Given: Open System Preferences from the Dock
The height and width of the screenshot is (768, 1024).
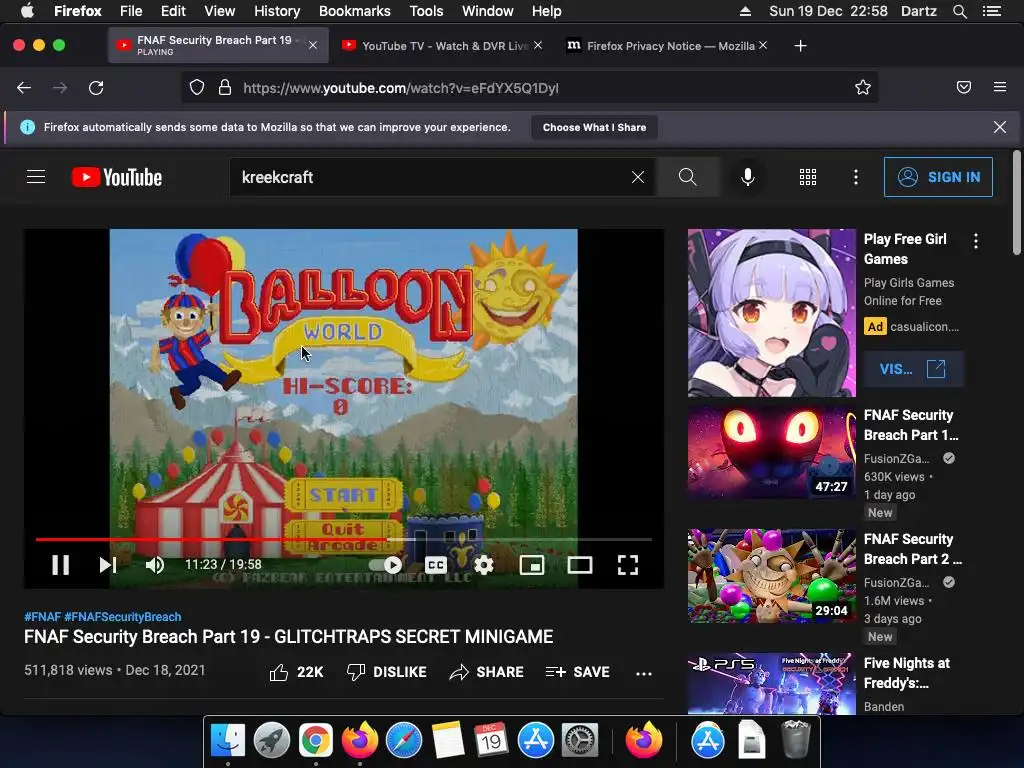Looking at the screenshot, I should (580, 741).
